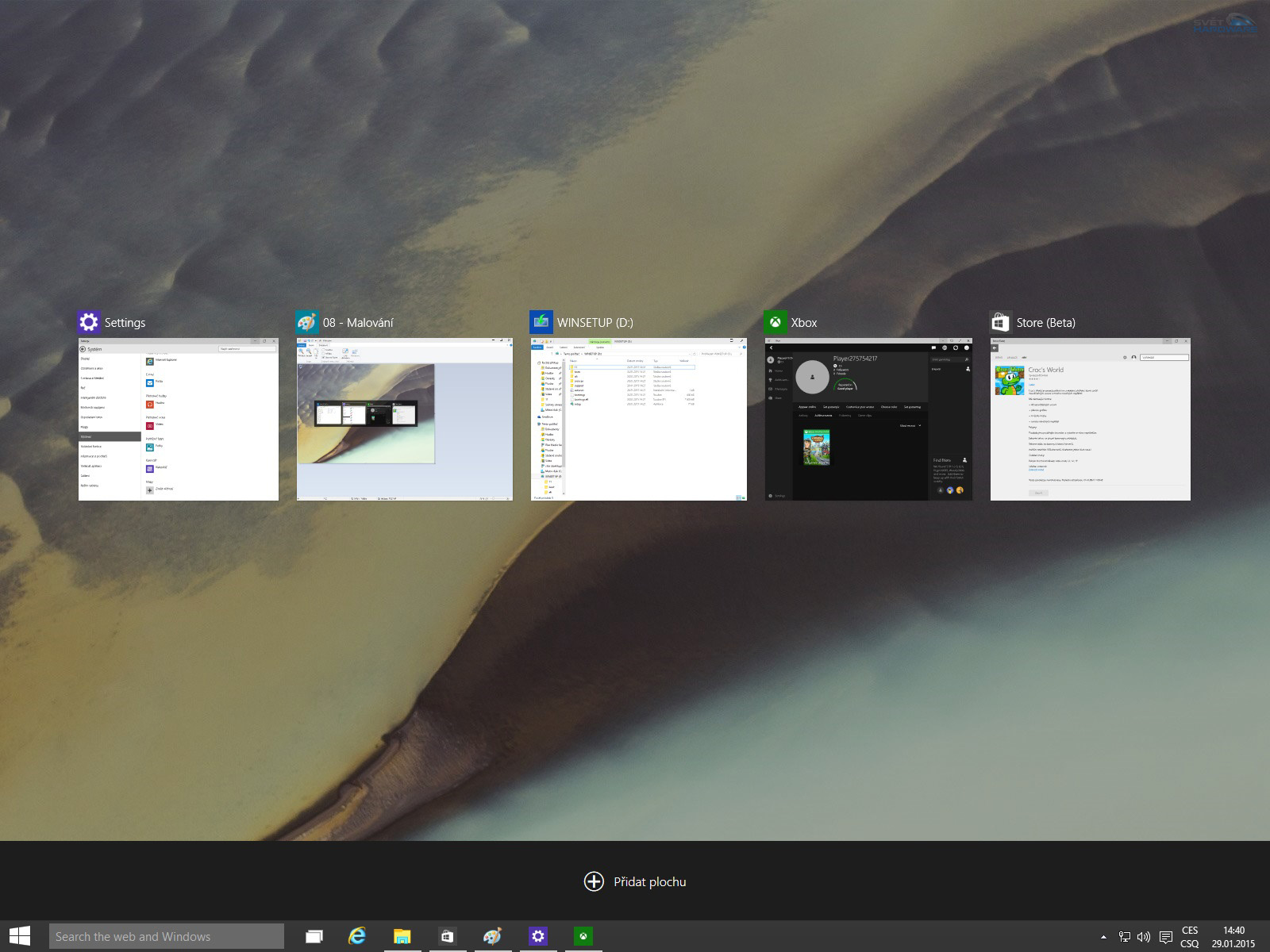Click the Search the web and Windows box
Image resolution: width=1270 pixels, height=952 pixels.
[x=167, y=937]
